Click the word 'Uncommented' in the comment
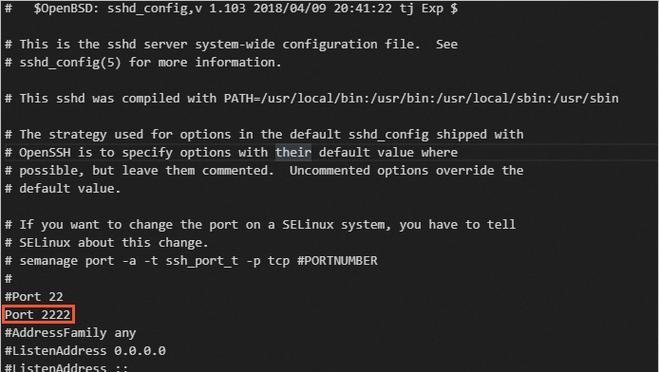Viewport: 659px width, 372px height. pyautogui.click(x=330, y=170)
